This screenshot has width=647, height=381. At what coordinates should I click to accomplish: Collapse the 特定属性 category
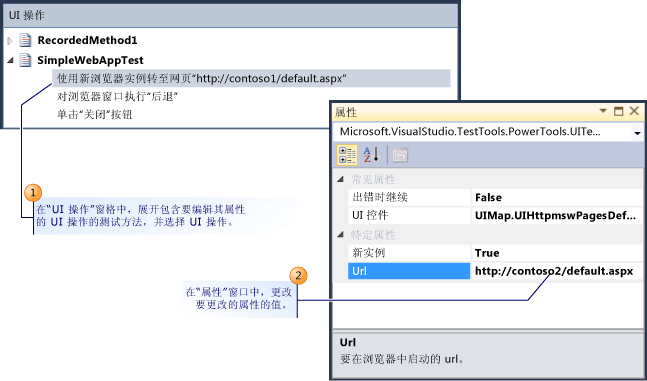pos(340,235)
